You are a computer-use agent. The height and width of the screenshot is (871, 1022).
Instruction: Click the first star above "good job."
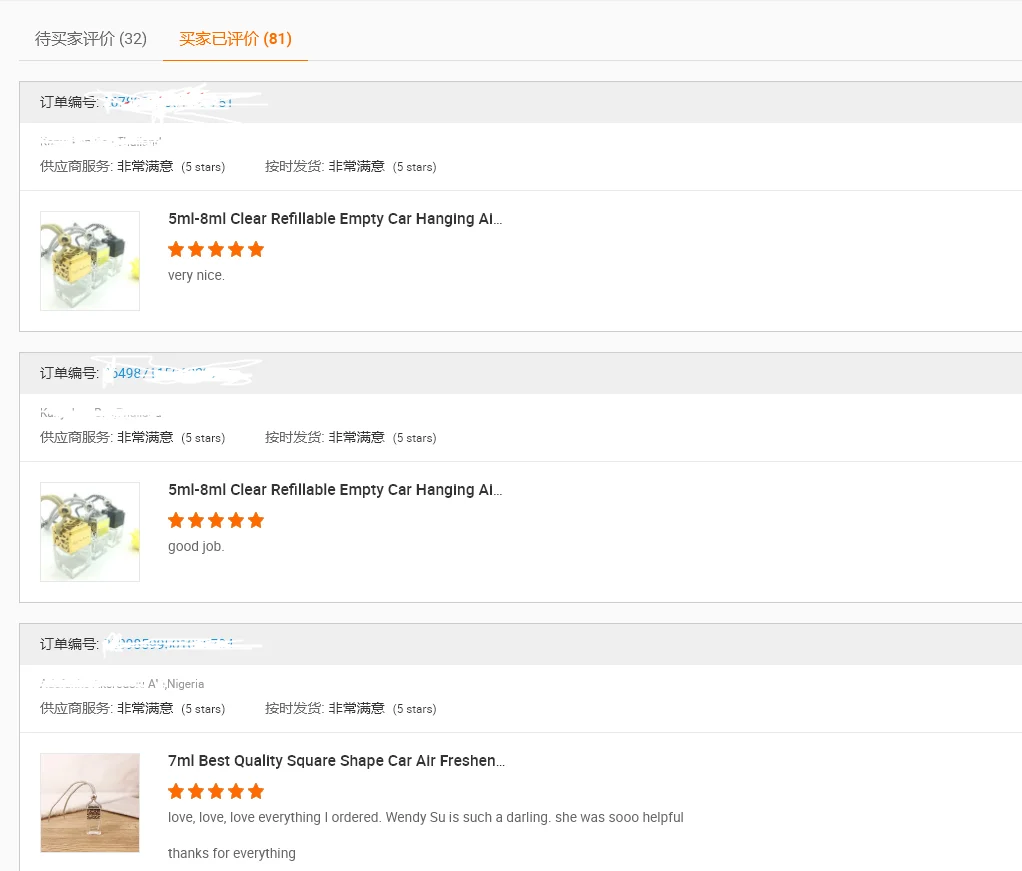tap(177, 520)
